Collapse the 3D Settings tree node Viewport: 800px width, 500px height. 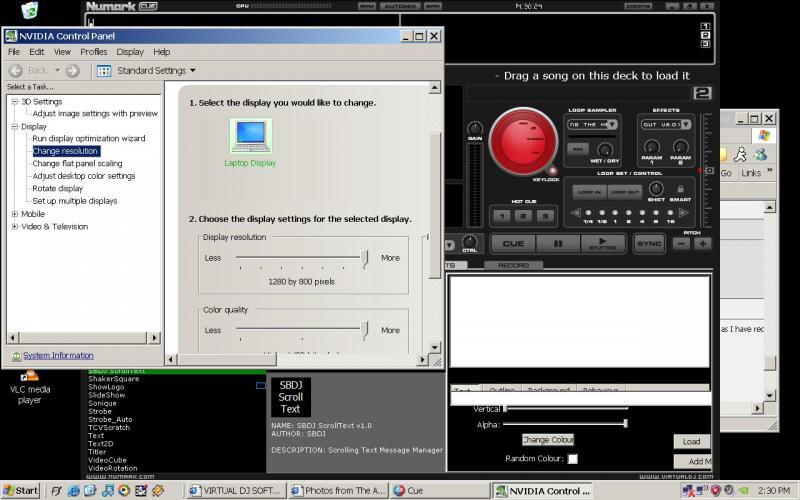[x=15, y=102]
